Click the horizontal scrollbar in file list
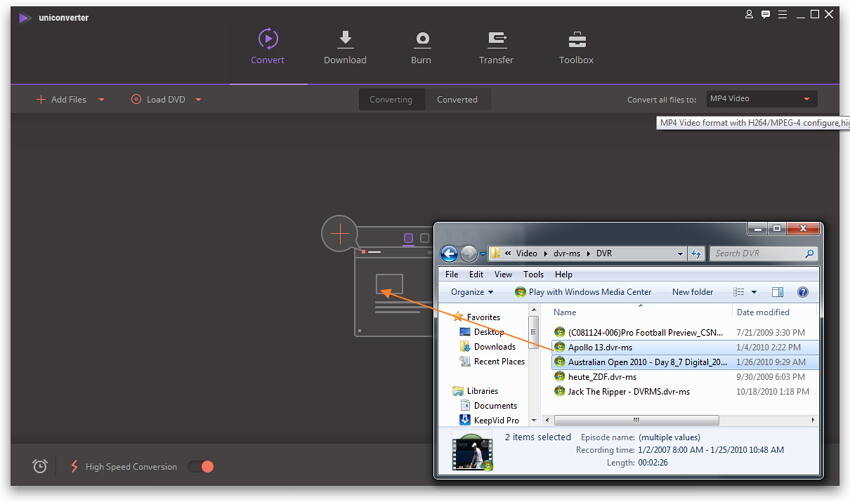This screenshot has height=502, width=850. 636,420
